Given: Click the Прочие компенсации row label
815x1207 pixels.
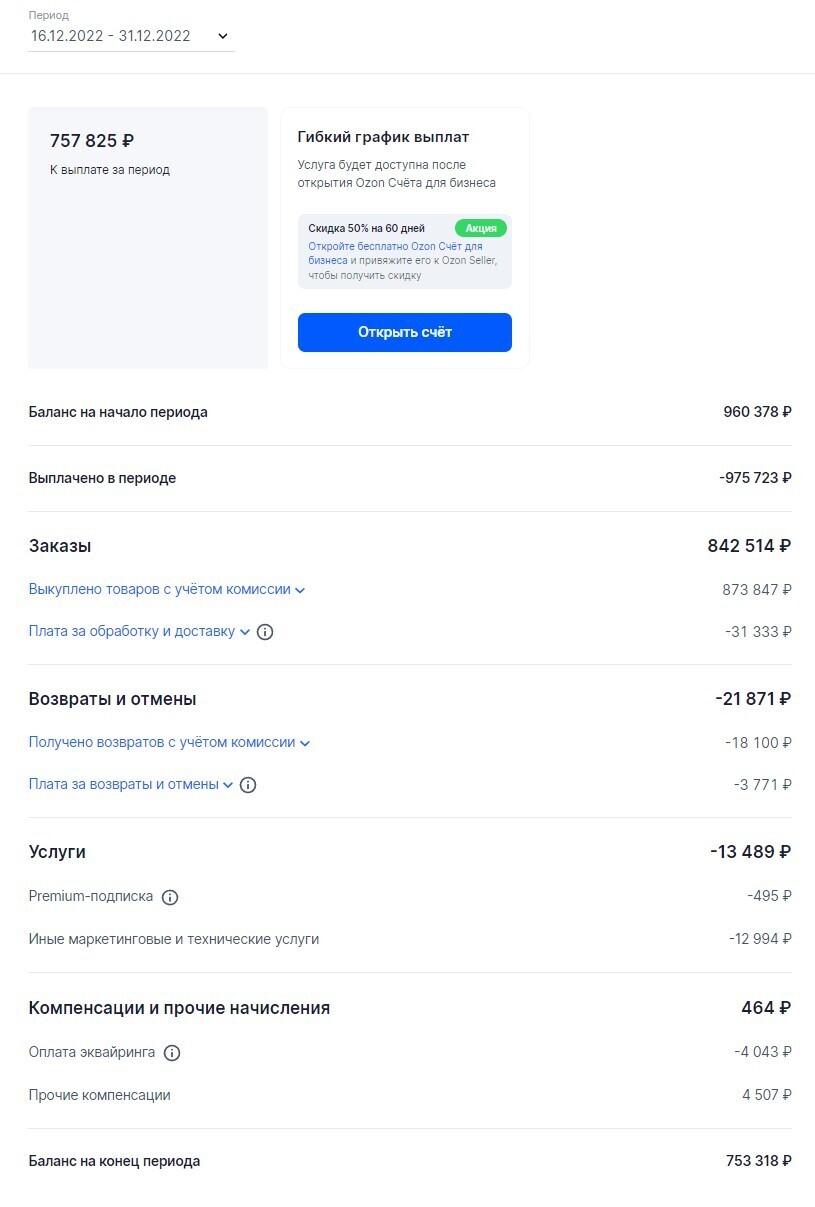Looking at the screenshot, I should (99, 1095).
